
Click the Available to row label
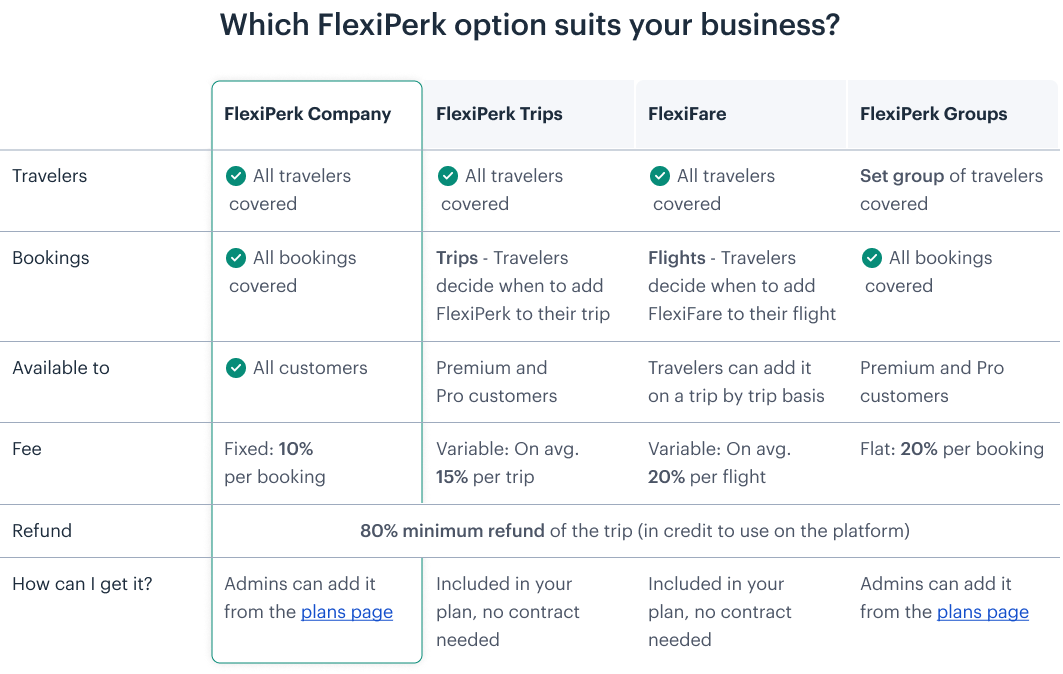61,368
